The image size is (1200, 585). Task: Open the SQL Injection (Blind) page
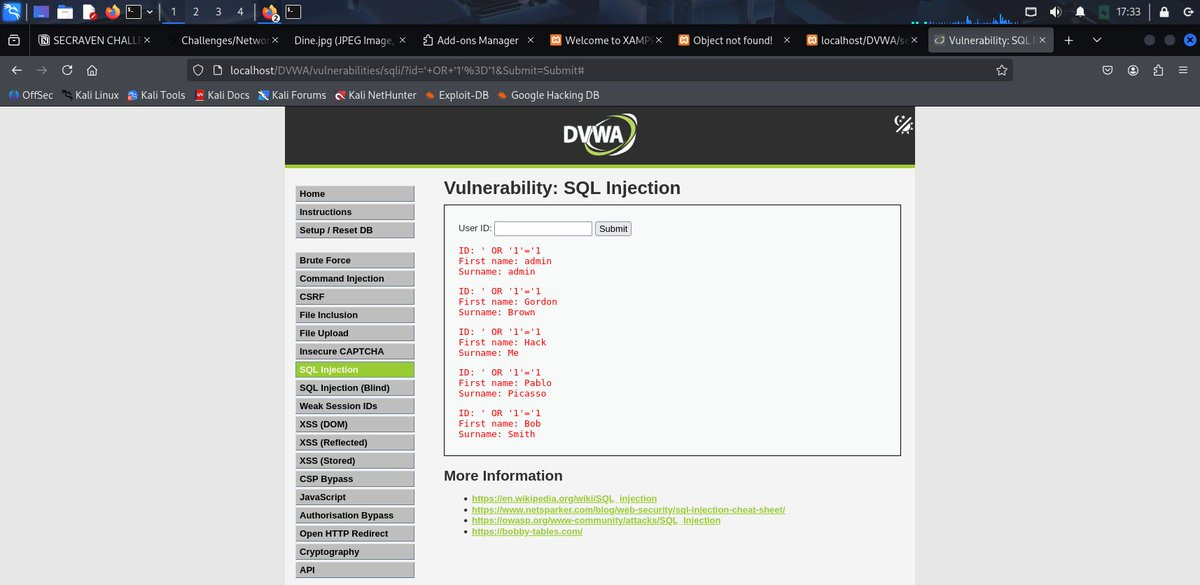(x=355, y=388)
